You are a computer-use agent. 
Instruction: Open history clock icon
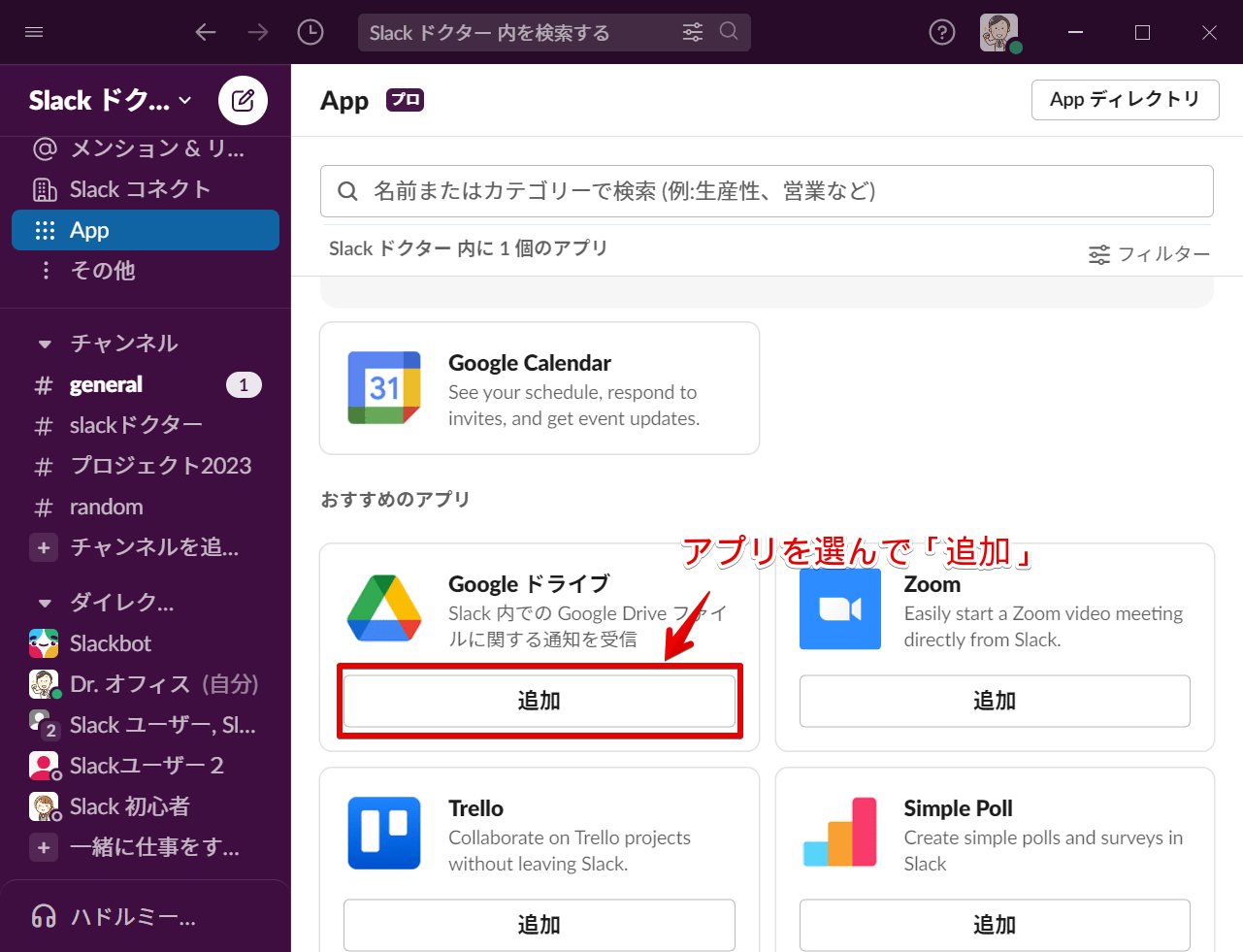pyautogui.click(x=311, y=32)
